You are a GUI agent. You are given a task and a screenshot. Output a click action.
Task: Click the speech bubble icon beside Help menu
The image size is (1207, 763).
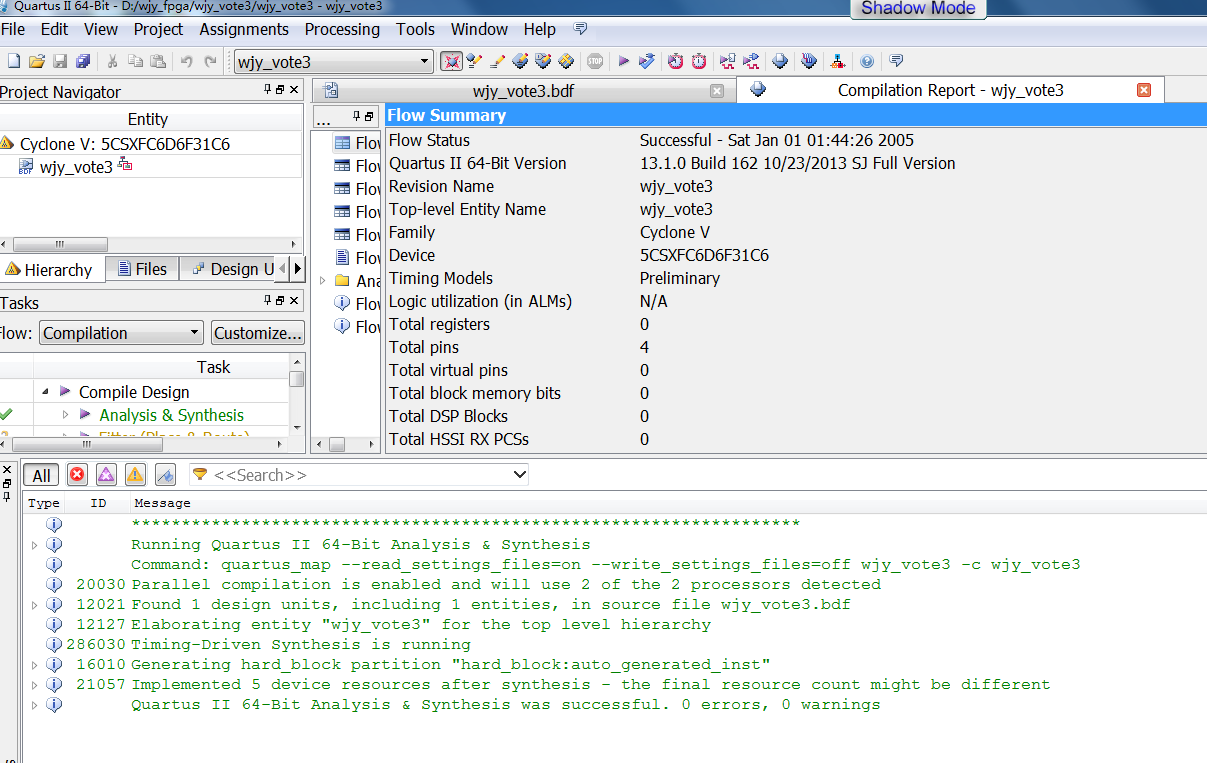[x=581, y=29]
